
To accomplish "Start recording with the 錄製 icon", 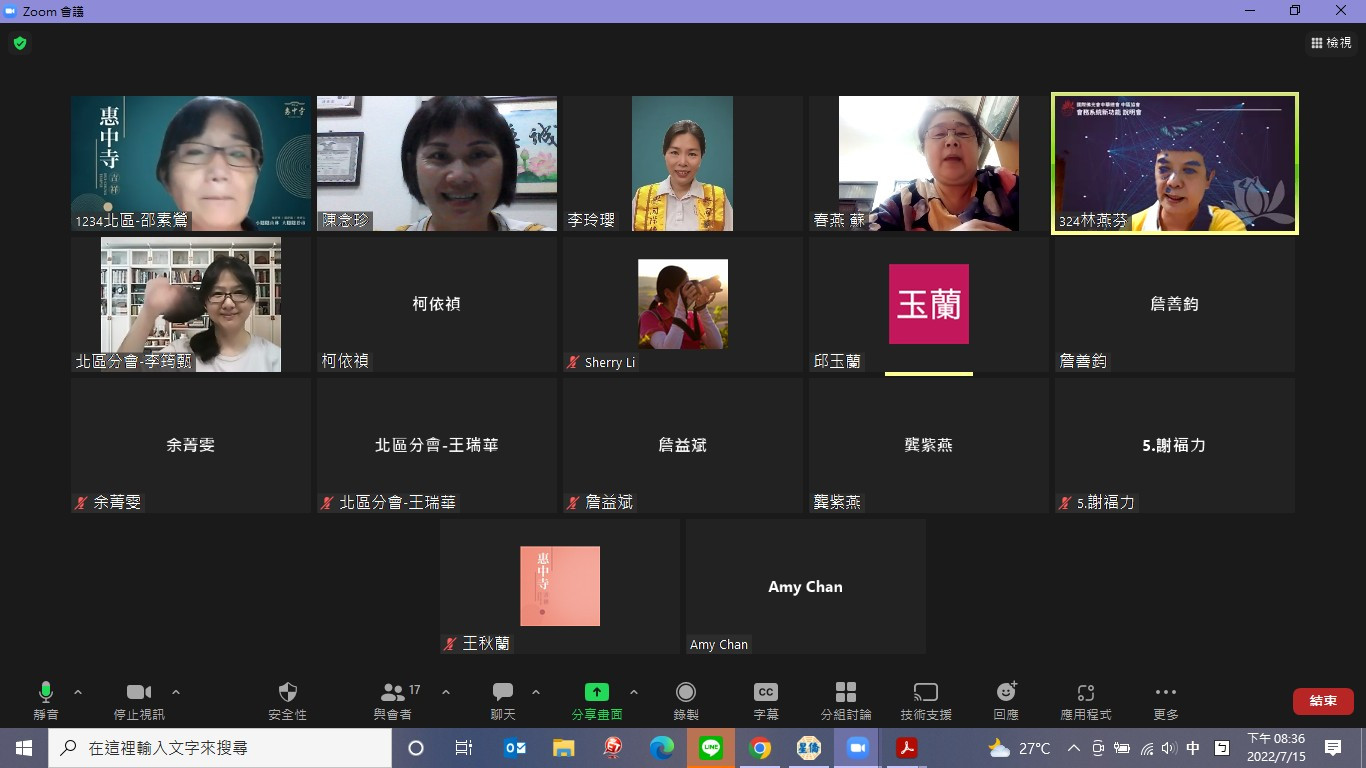I will [x=686, y=693].
